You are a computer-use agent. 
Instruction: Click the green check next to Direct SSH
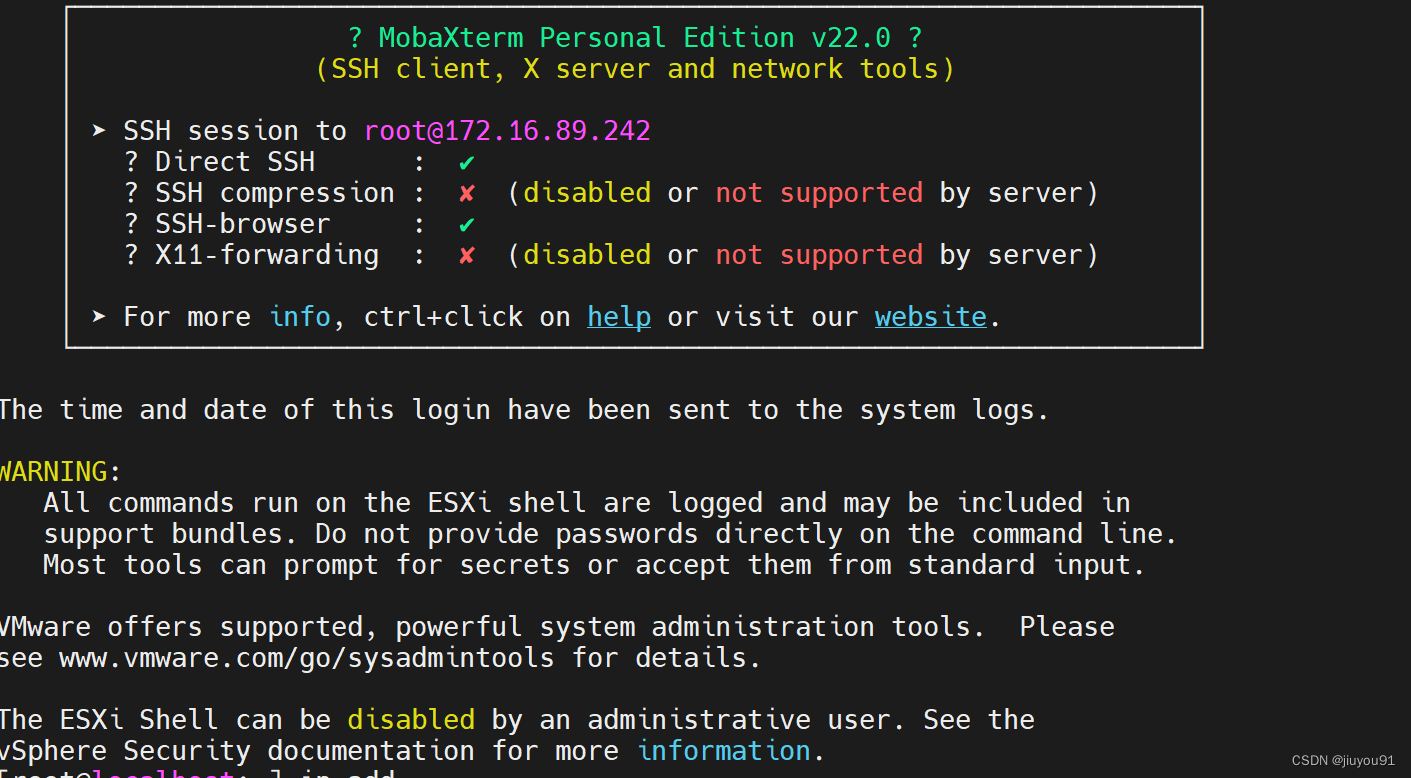coord(467,162)
